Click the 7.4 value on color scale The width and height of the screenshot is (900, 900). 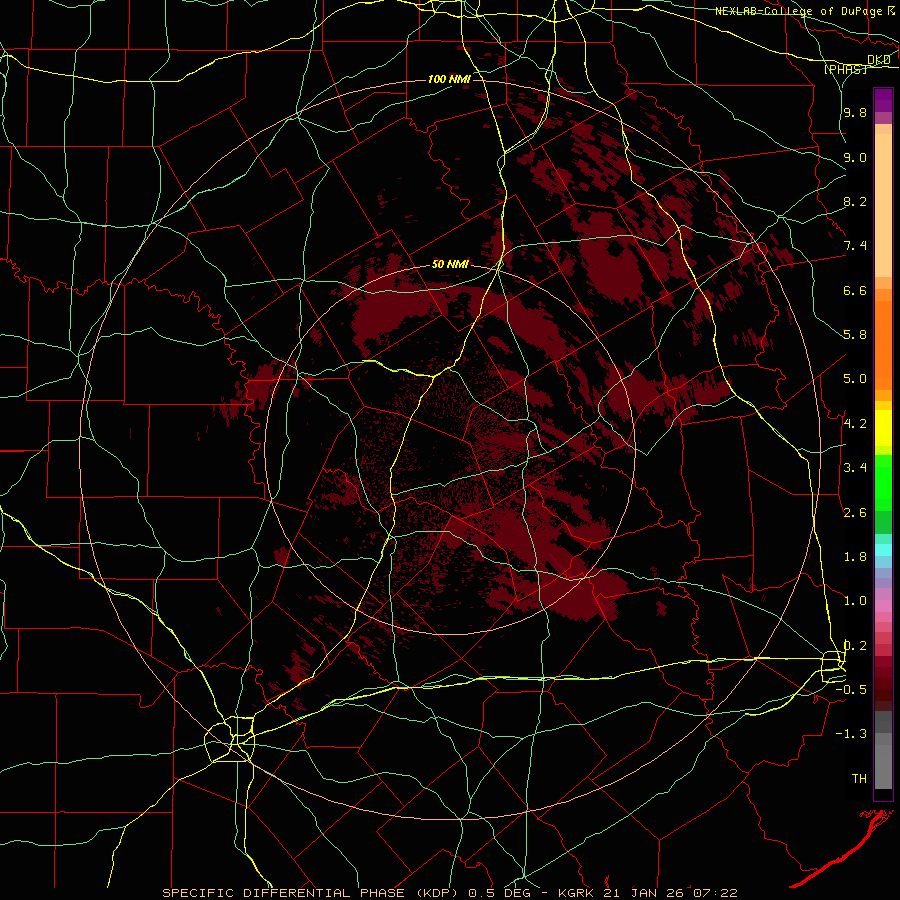855,246
